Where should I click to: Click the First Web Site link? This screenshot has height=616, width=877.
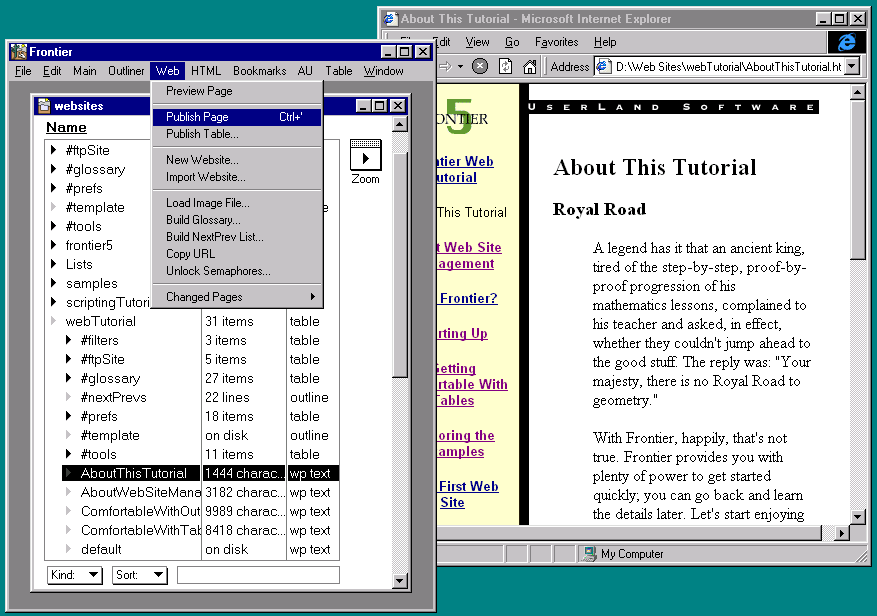point(468,494)
